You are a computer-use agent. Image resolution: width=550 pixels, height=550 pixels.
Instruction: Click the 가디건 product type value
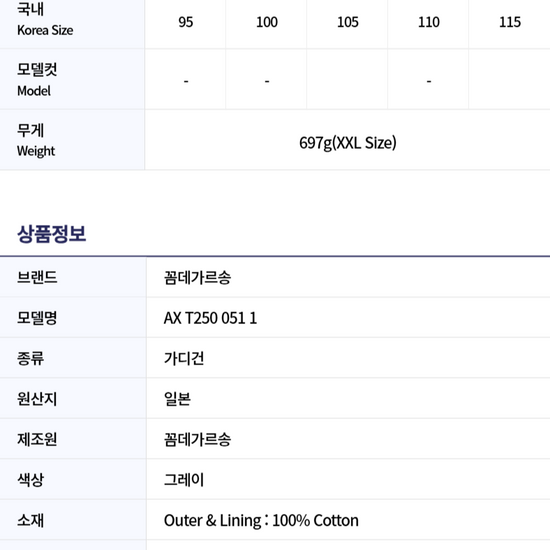(184, 358)
